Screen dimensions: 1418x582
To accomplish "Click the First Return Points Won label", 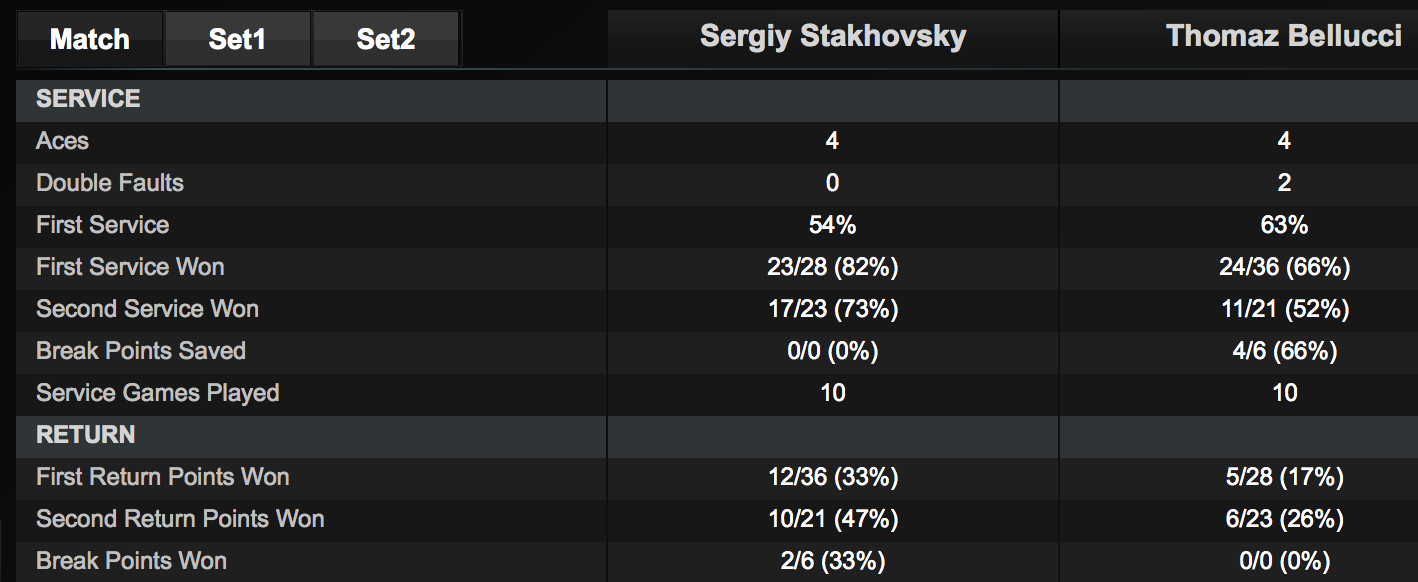I will (163, 477).
